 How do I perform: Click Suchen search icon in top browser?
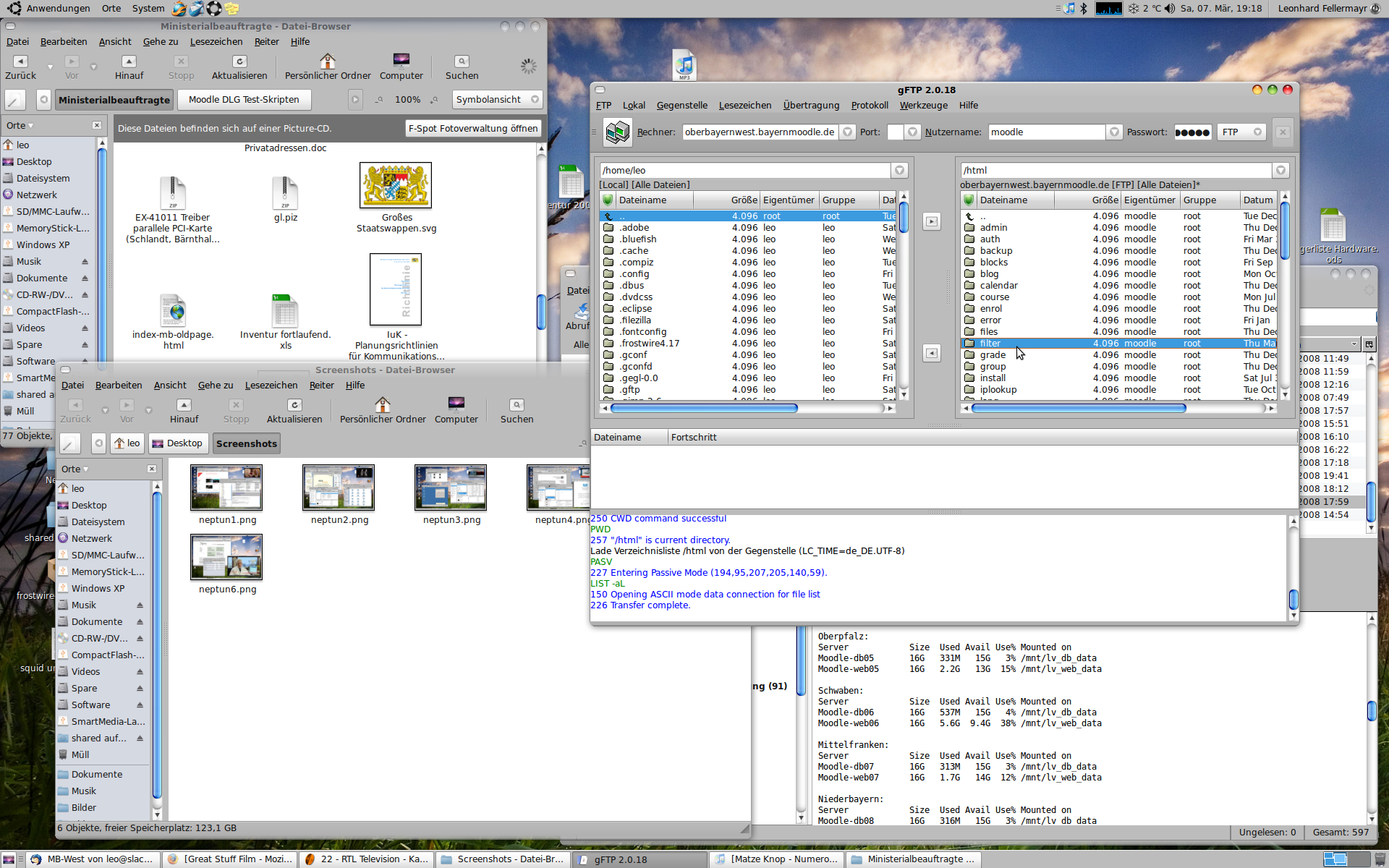pos(462,62)
